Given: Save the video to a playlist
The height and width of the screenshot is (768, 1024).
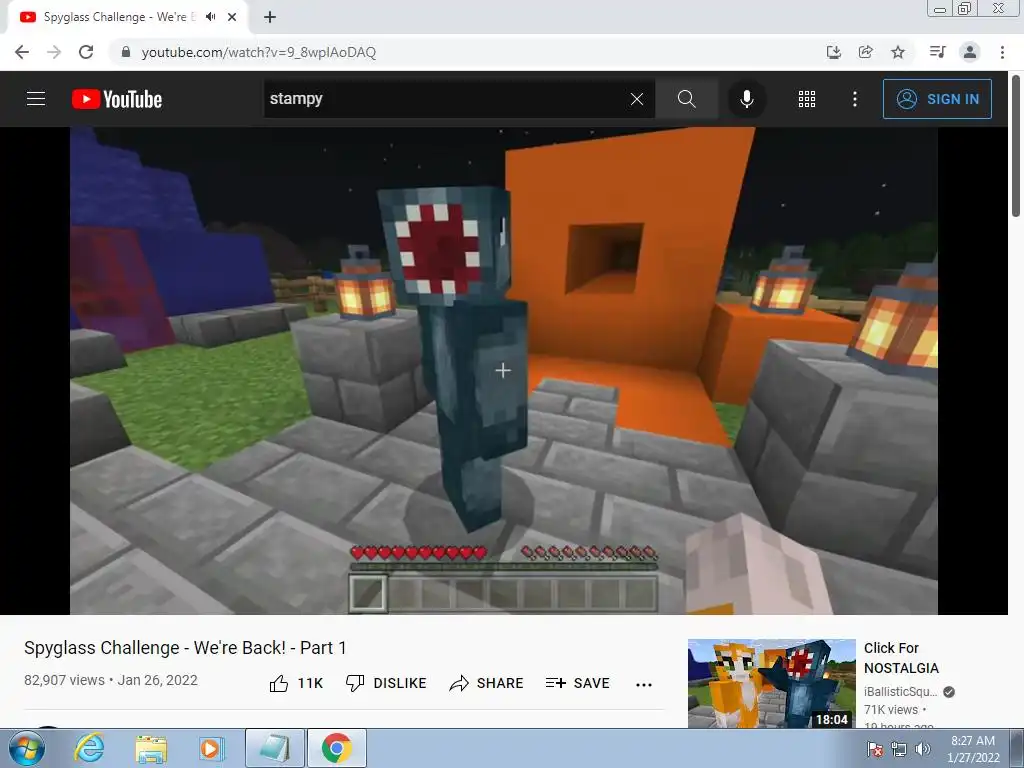Looking at the screenshot, I should pyautogui.click(x=577, y=683).
